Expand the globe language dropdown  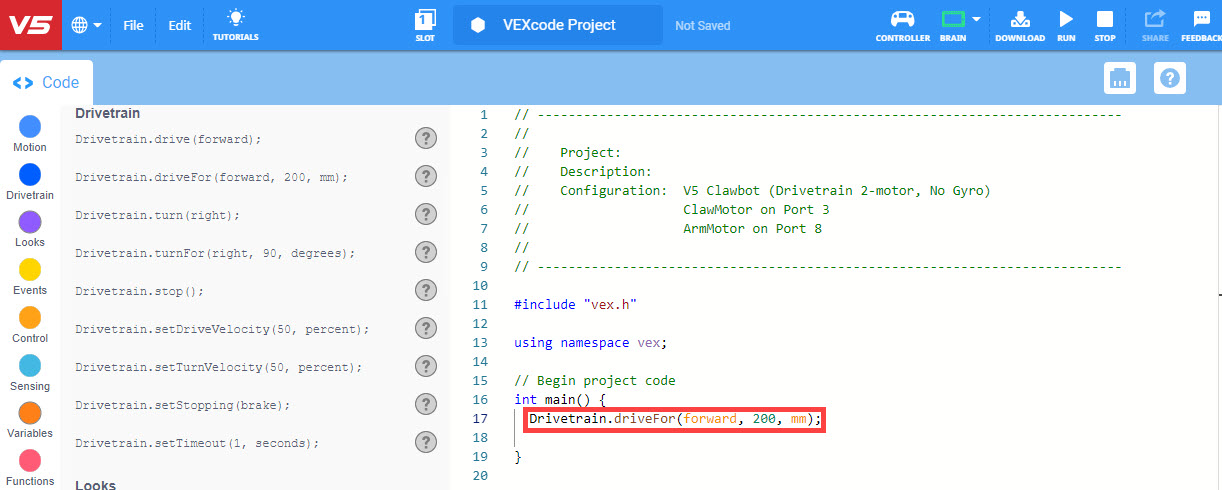[87, 25]
